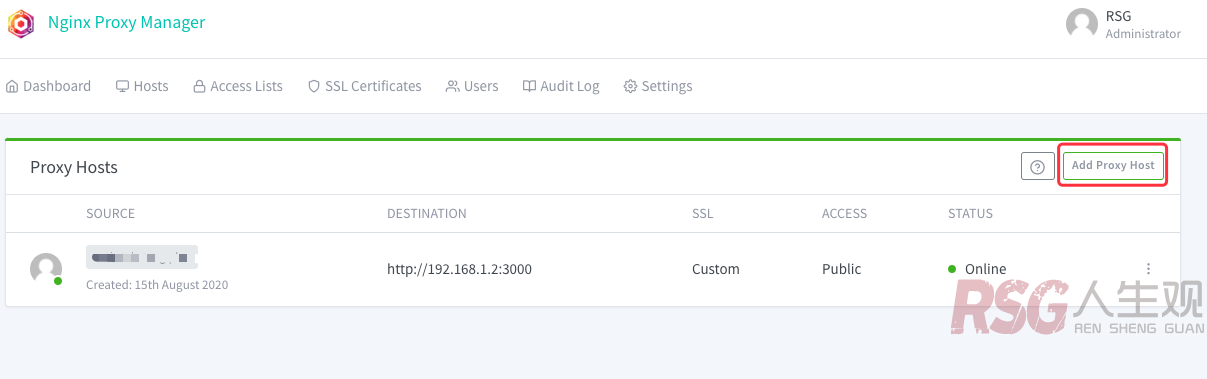This screenshot has height=379, width=1207.
Task: Open the Access Lists tab
Action: [x=238, y=86]
